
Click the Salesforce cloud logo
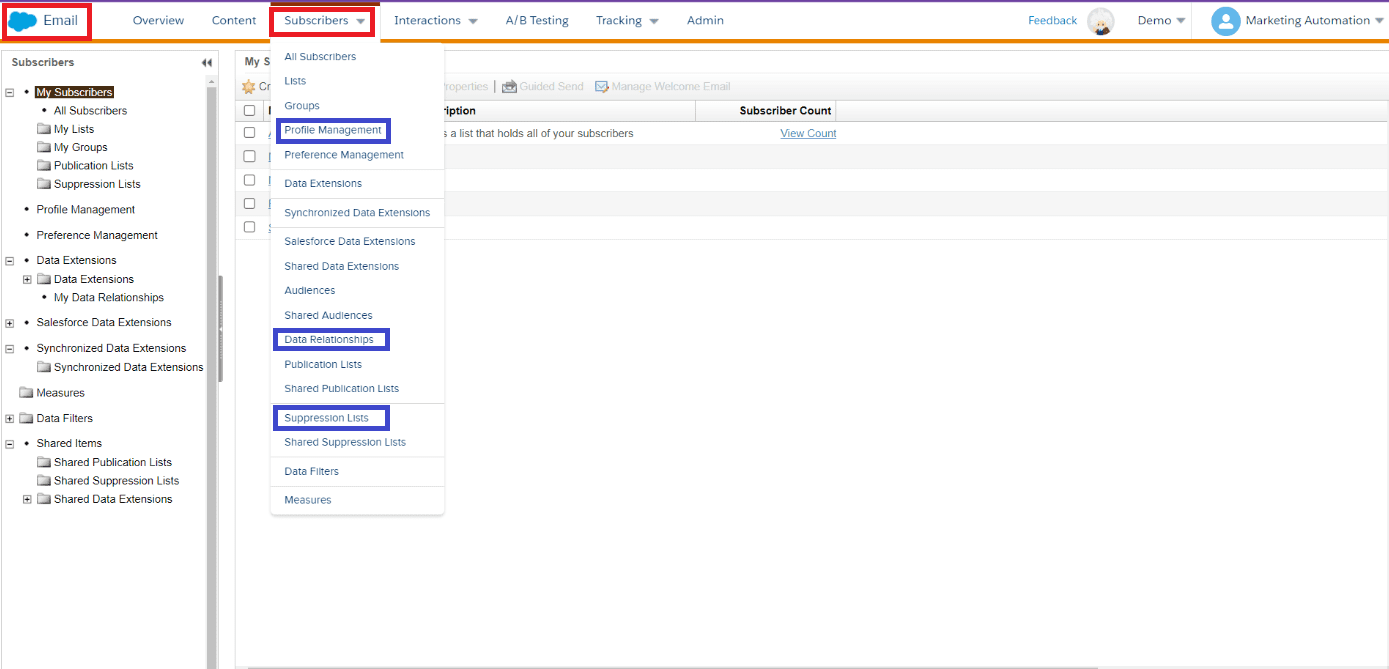click(23, 21)
